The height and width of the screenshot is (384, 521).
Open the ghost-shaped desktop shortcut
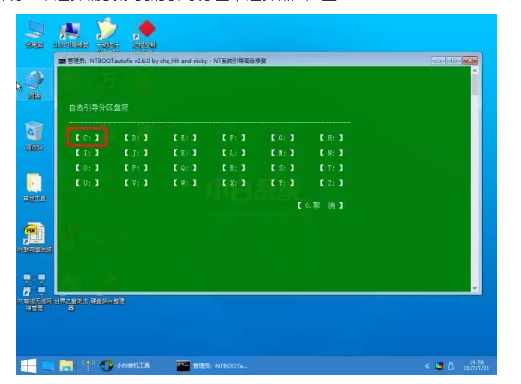(107, 34)
